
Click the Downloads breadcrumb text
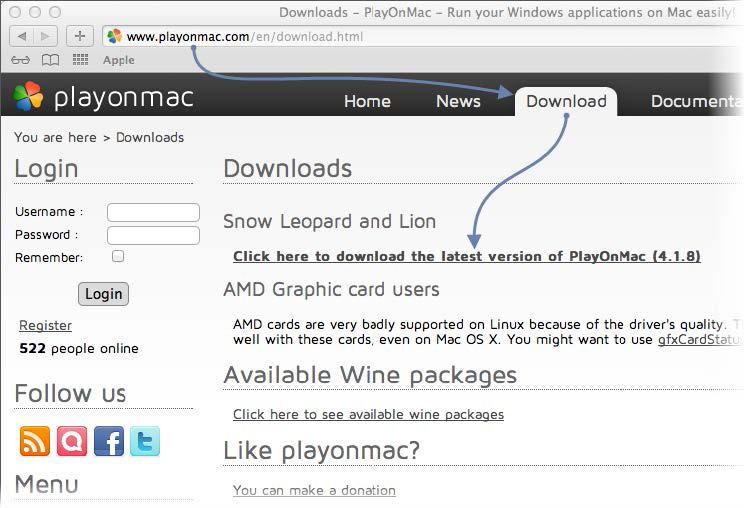[150, 137]
